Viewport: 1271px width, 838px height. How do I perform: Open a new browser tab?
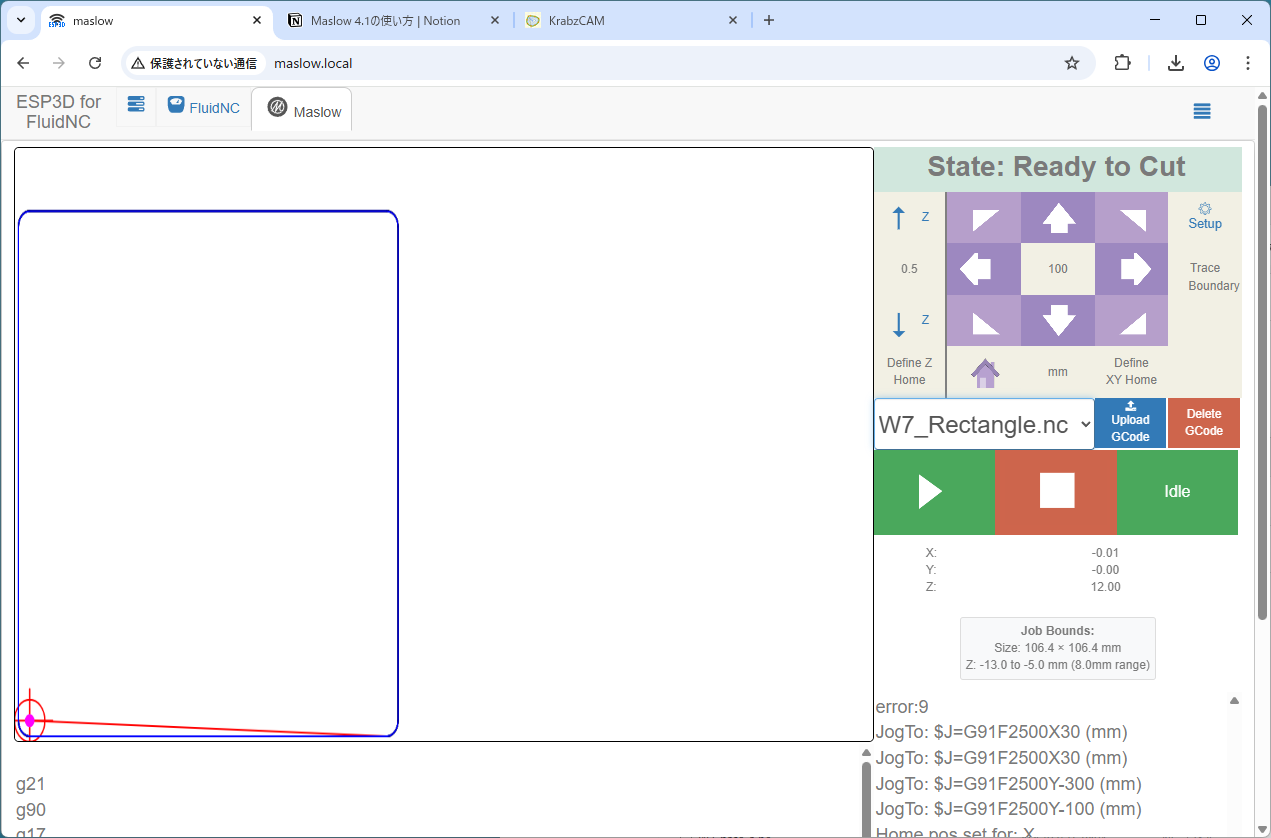[769, 20]
